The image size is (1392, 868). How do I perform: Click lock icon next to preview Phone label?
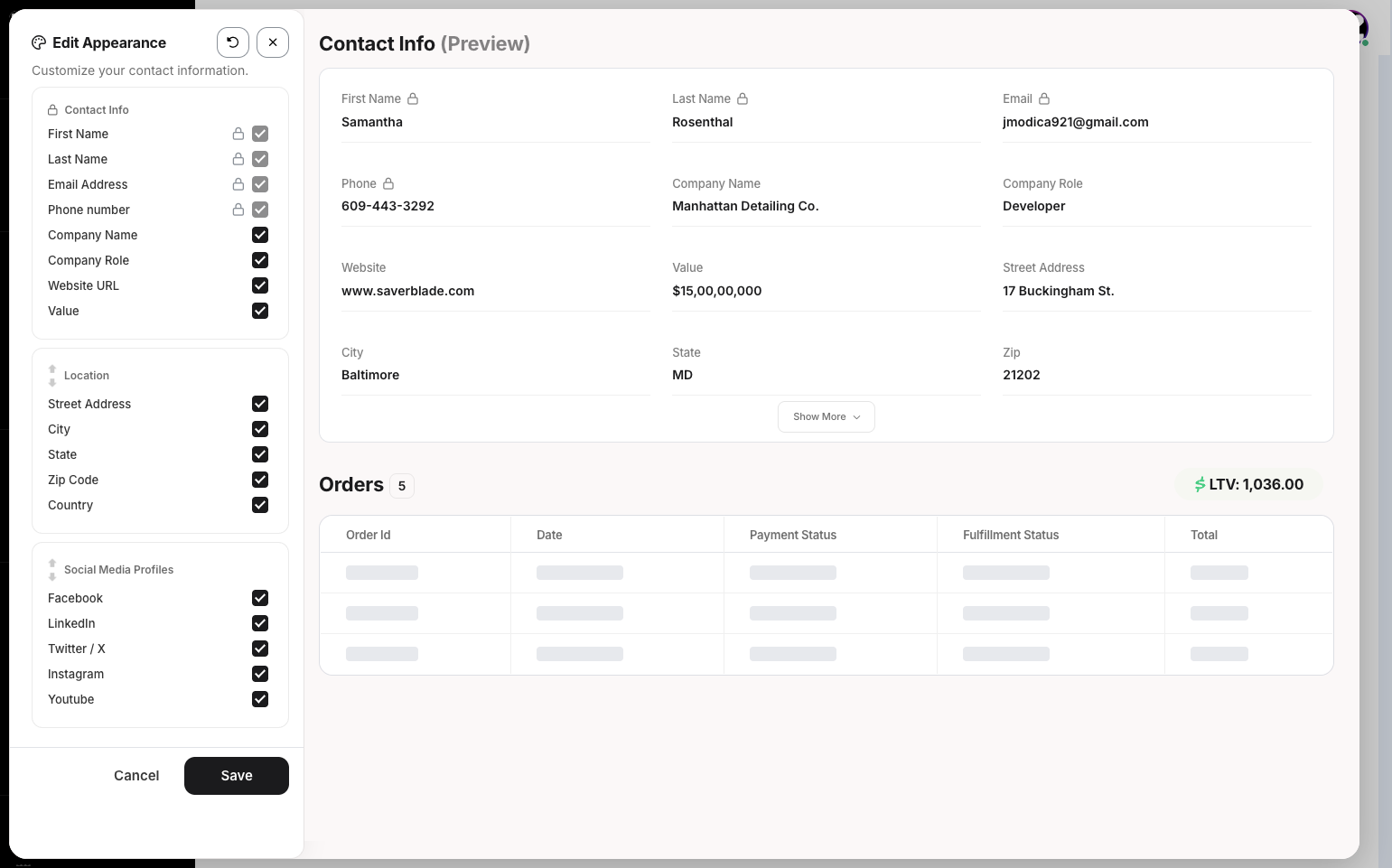(388, 183)
